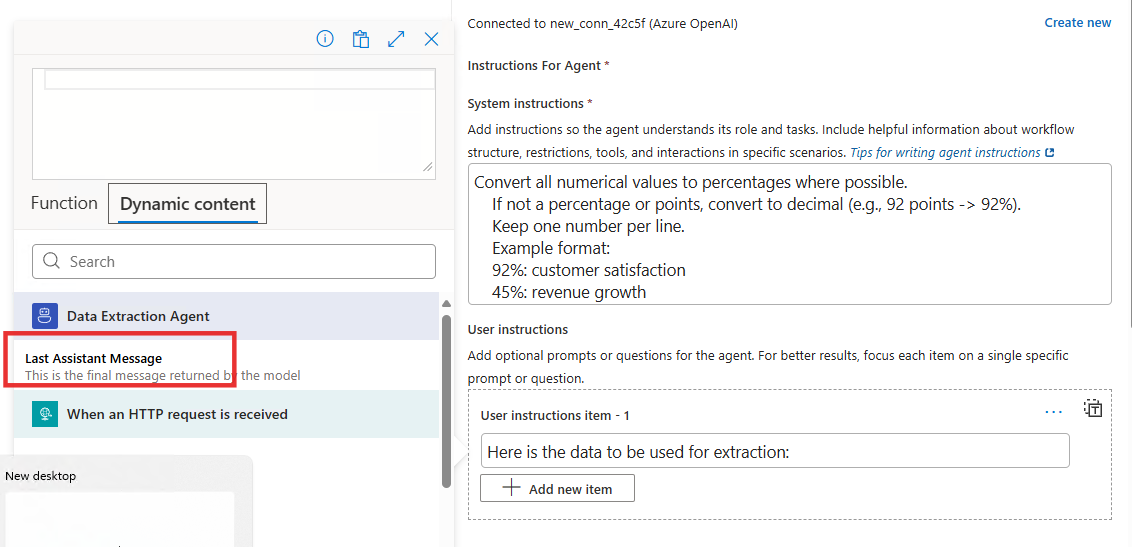Image resolution: width=1132 pixels, height=547 pixels.
Task: Collapse the Data Extraction Agent group
Action: (226, 316)
